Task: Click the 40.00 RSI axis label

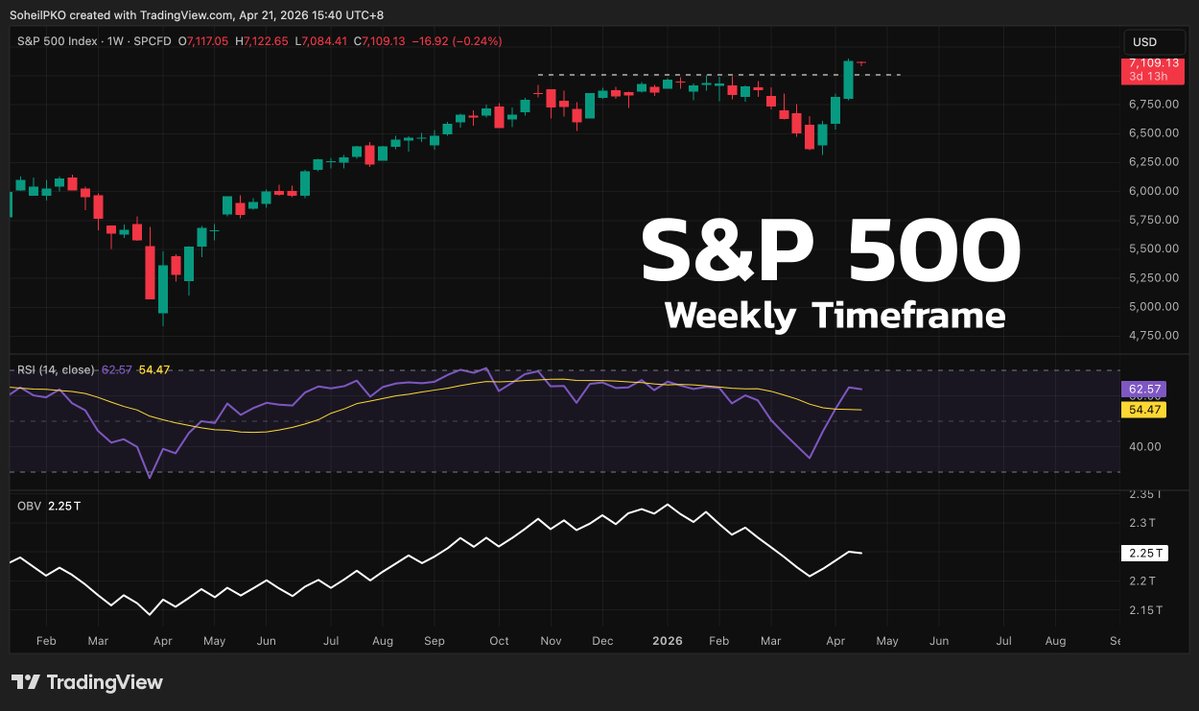Action: click(x=1145, y=446)
